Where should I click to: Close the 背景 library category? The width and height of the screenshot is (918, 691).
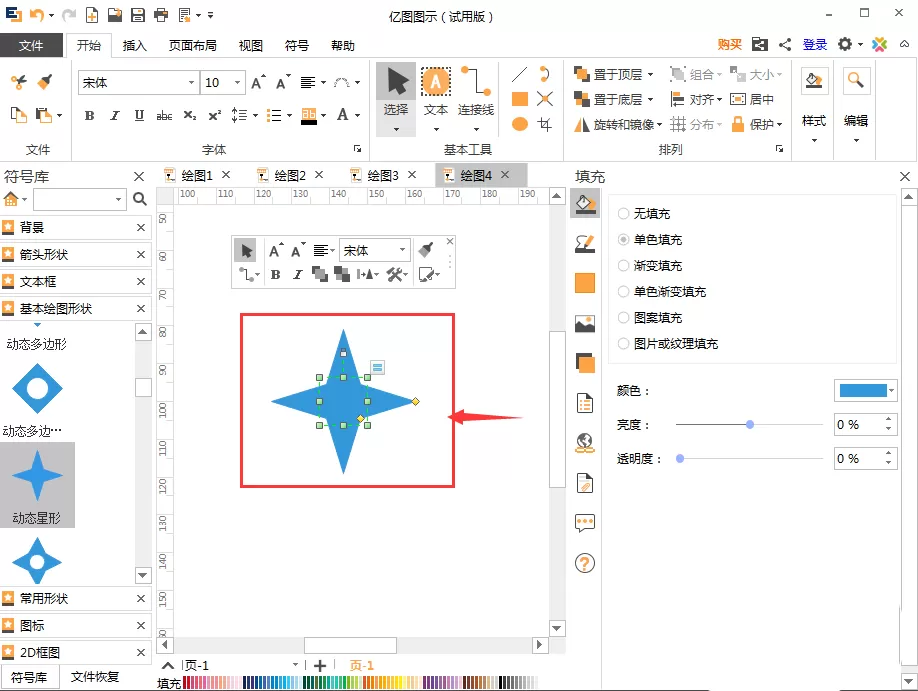point(141,228)
